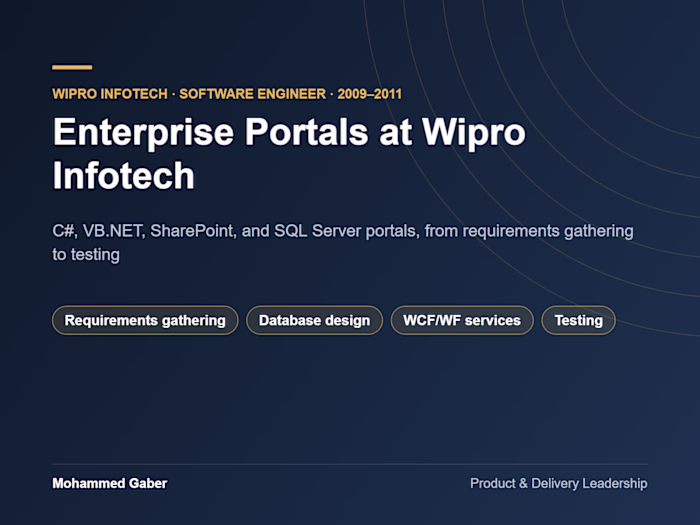Select the Testing pill
This screenshot has height=525, width=700.
tap(579, 320)
